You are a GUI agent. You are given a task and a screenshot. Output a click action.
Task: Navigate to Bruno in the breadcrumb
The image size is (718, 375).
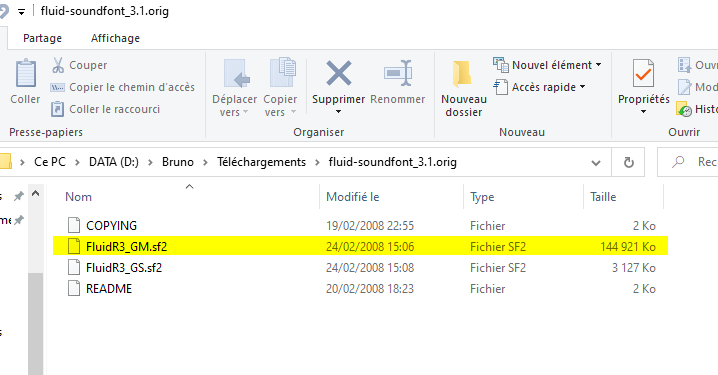(178, 162)
